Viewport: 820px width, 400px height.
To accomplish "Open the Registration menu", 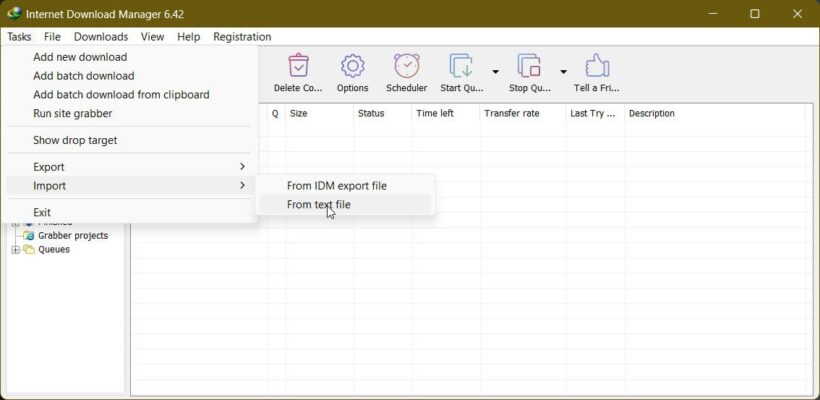I will [x=242, y=37].
